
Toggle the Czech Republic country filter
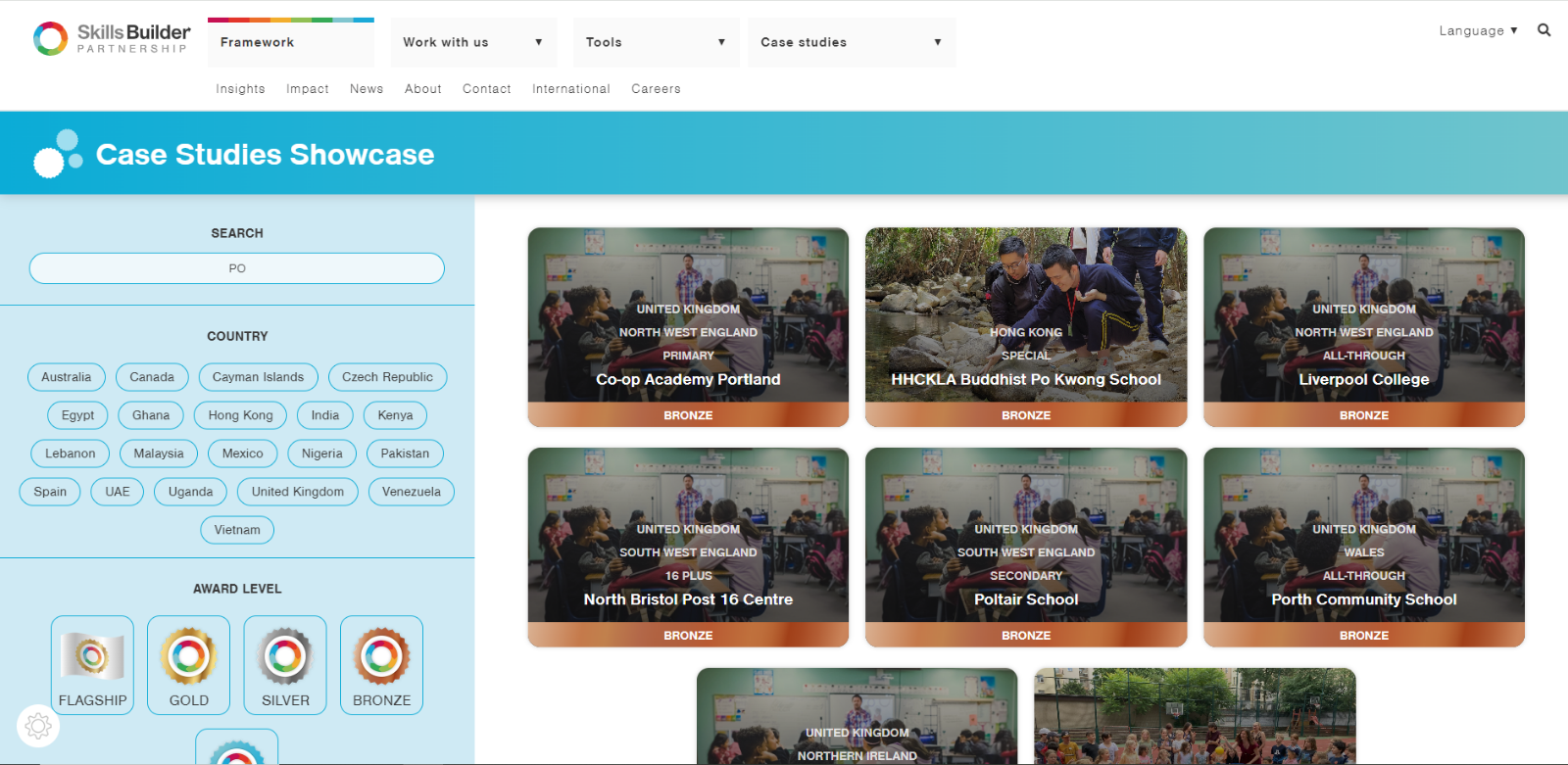click(387, 377)
